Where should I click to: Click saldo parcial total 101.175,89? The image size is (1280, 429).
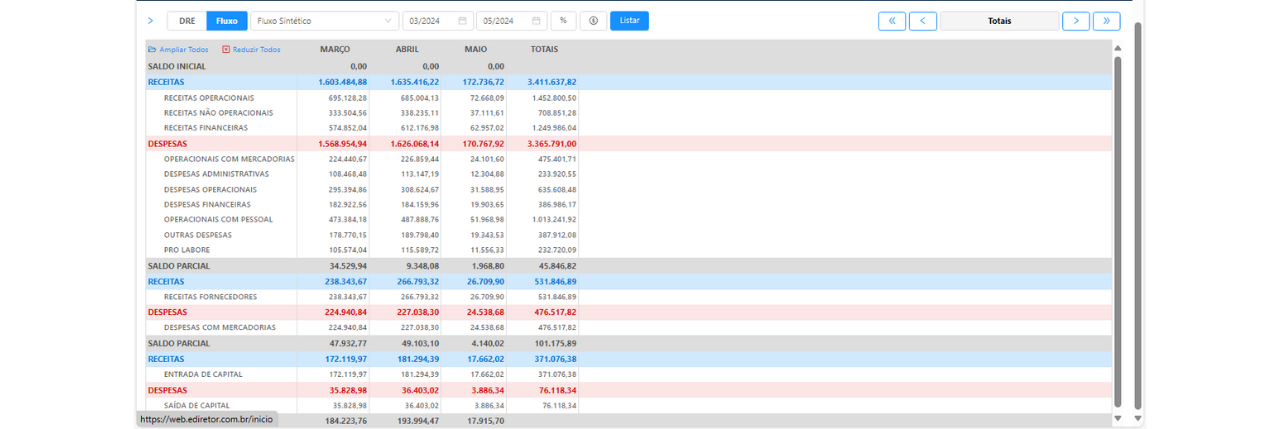click(x=557, y=343)
